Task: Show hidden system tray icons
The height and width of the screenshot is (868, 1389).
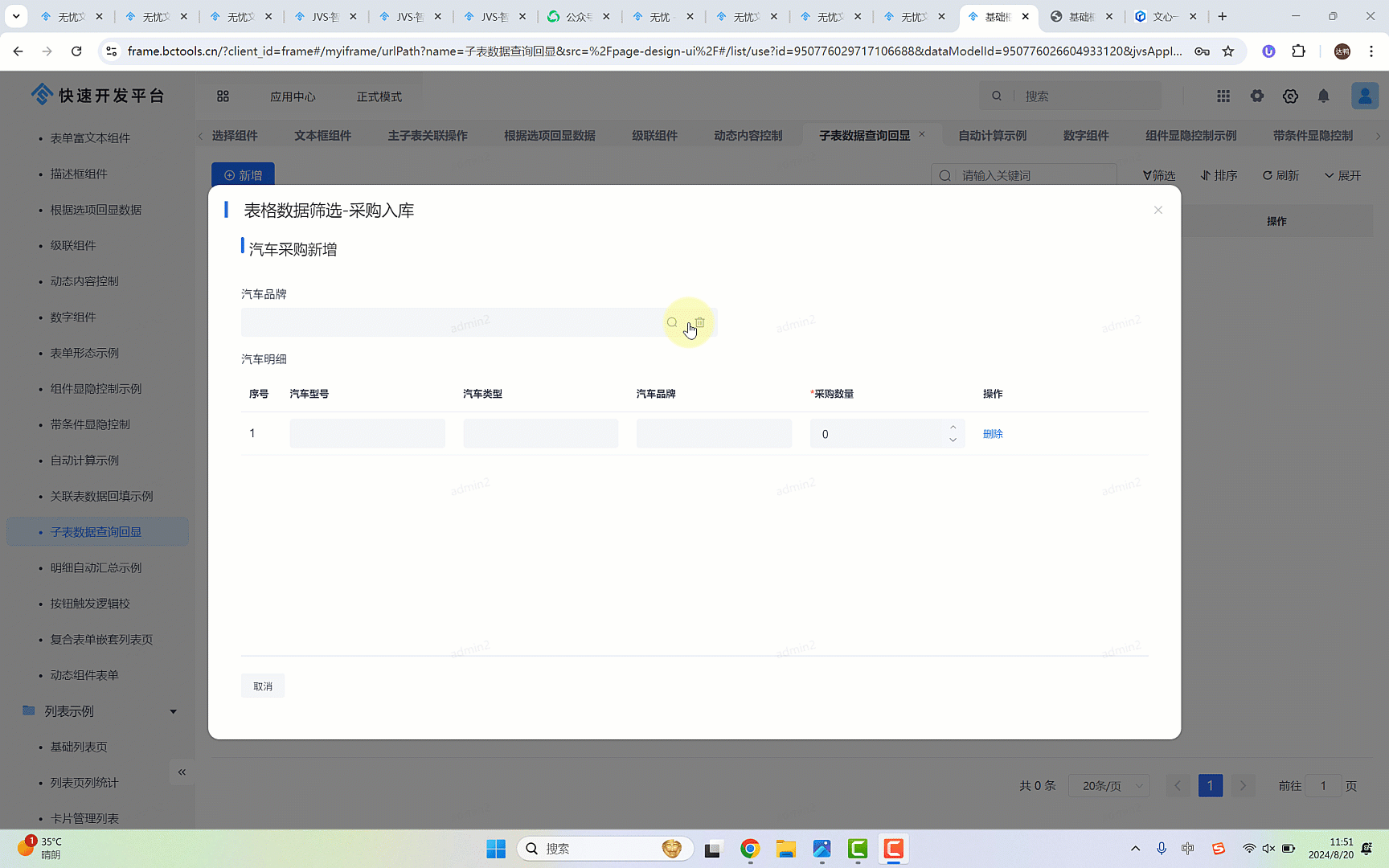Action: click(1135, 849)
